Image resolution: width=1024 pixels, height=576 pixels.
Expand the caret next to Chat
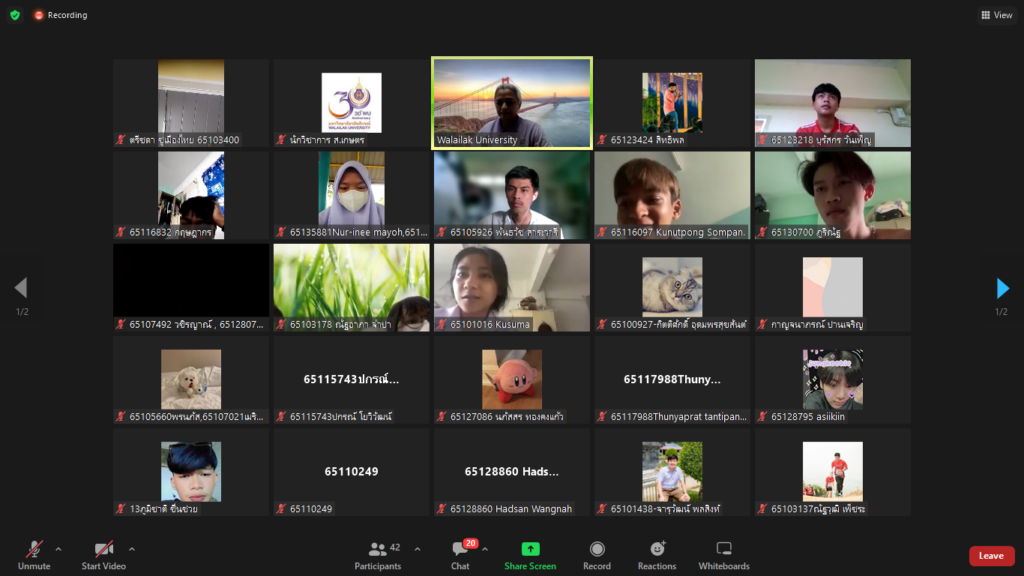click(x=485, y=548)
